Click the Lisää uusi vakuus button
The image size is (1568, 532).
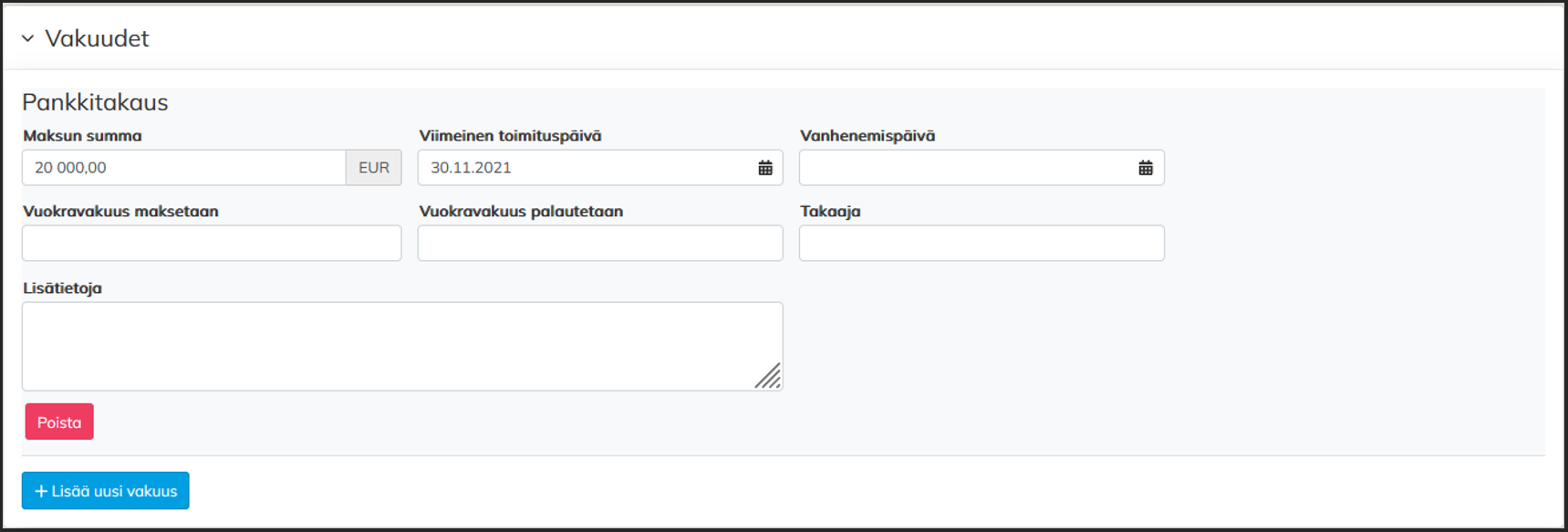point(106,491)
